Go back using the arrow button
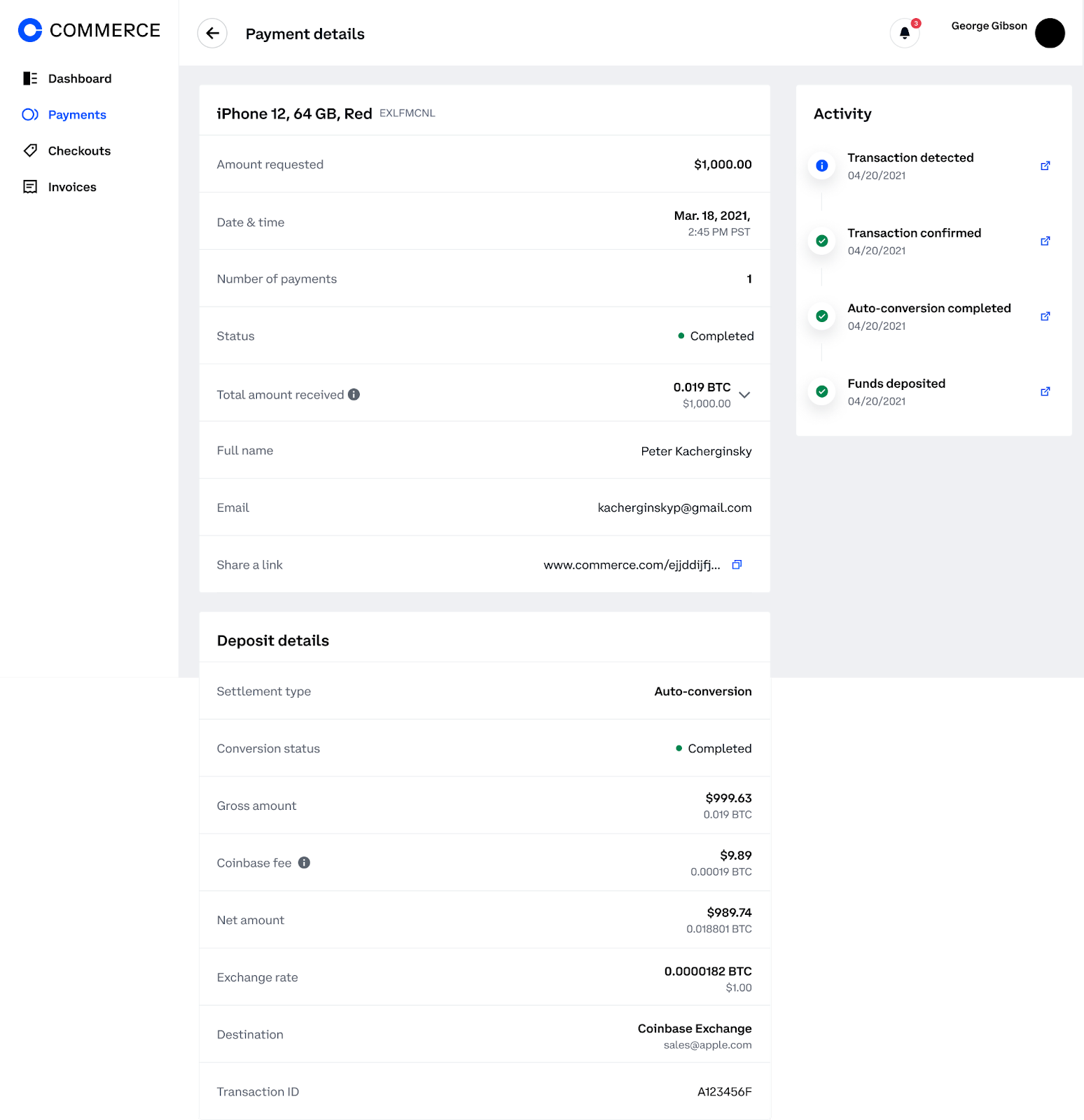The image size is (1084, 1120). (212, 33)
